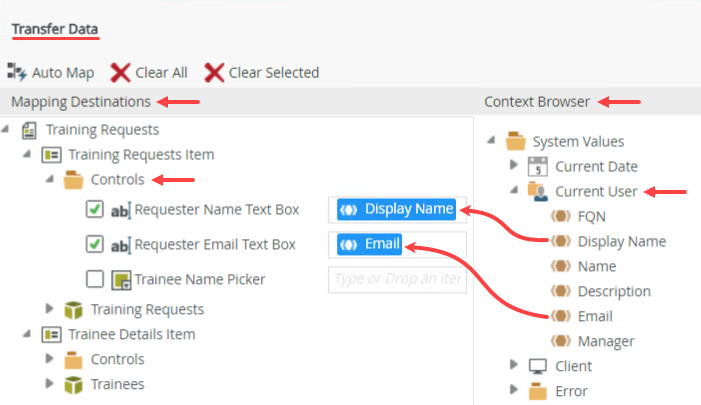
Task: Uncheck the Requester Email Text Box checkbox
Action: tap(95, 244)
